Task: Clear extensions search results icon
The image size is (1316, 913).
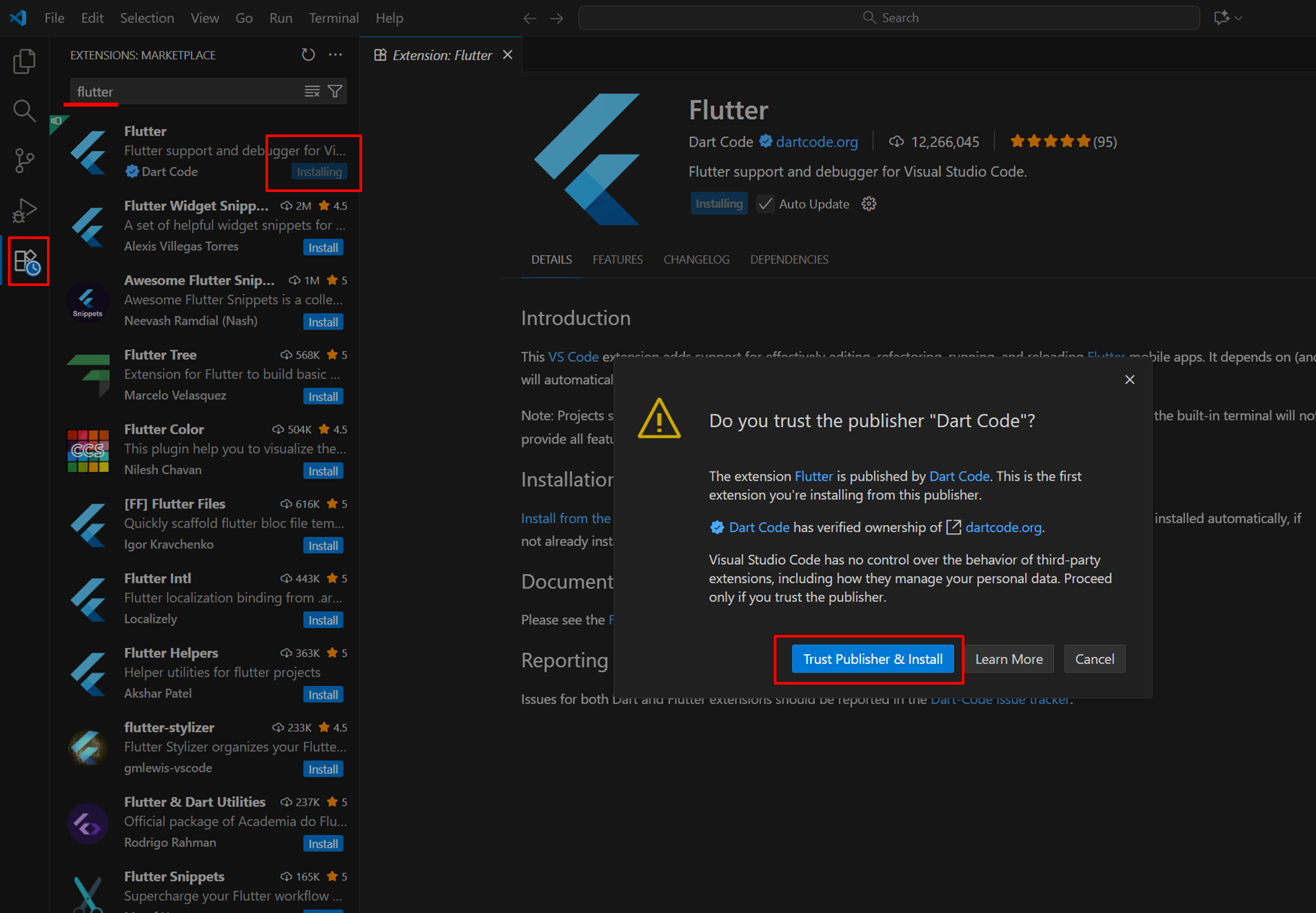Action: (312, 91)
